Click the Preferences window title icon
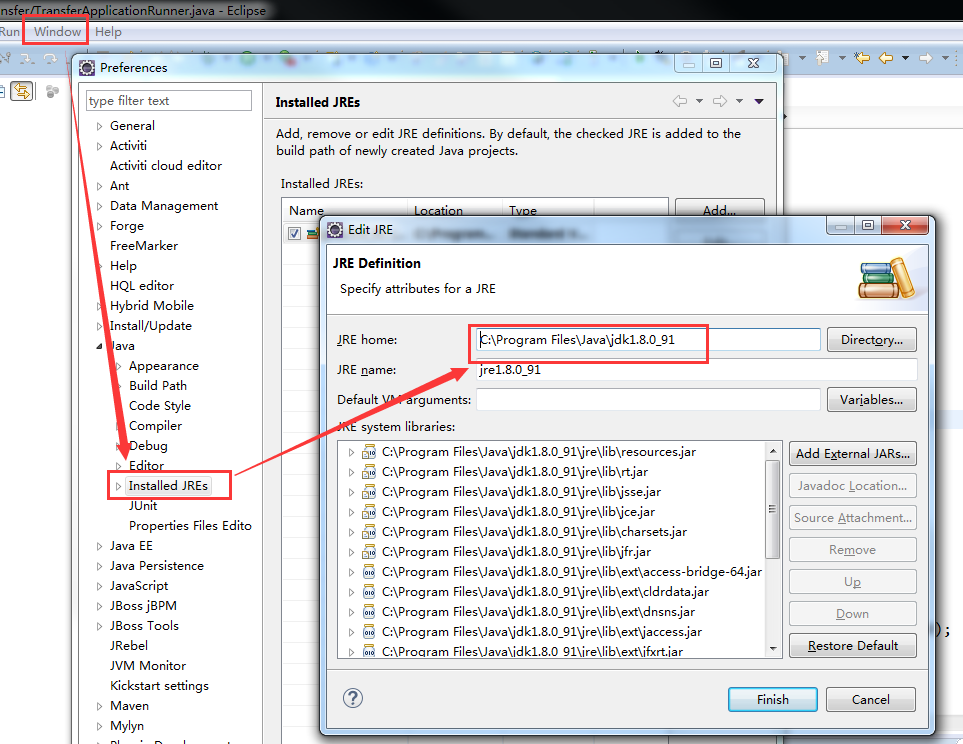Viewport: 963px width, 744px height. pos(87,68)
